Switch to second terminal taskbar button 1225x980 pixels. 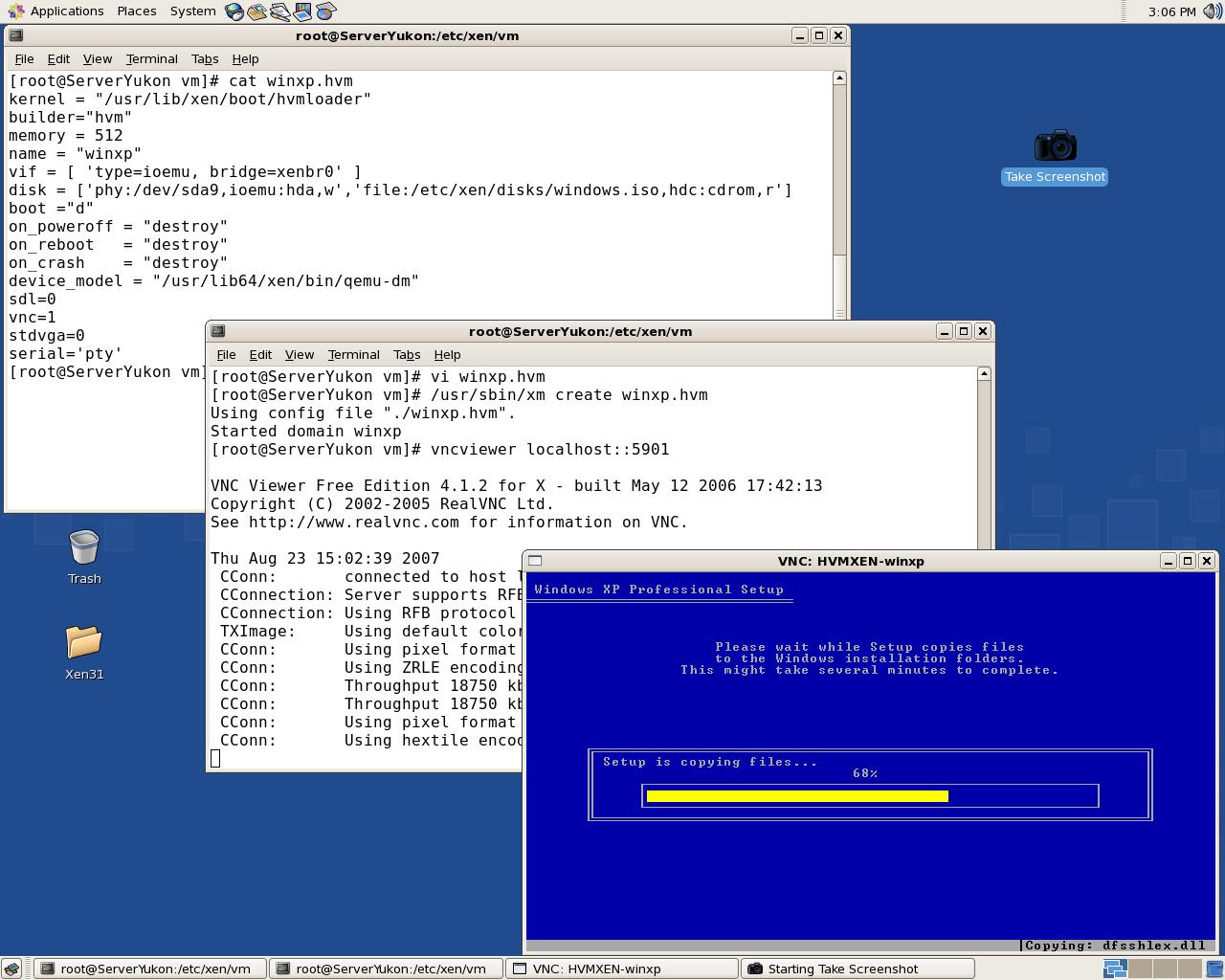(x=385, y=969)
